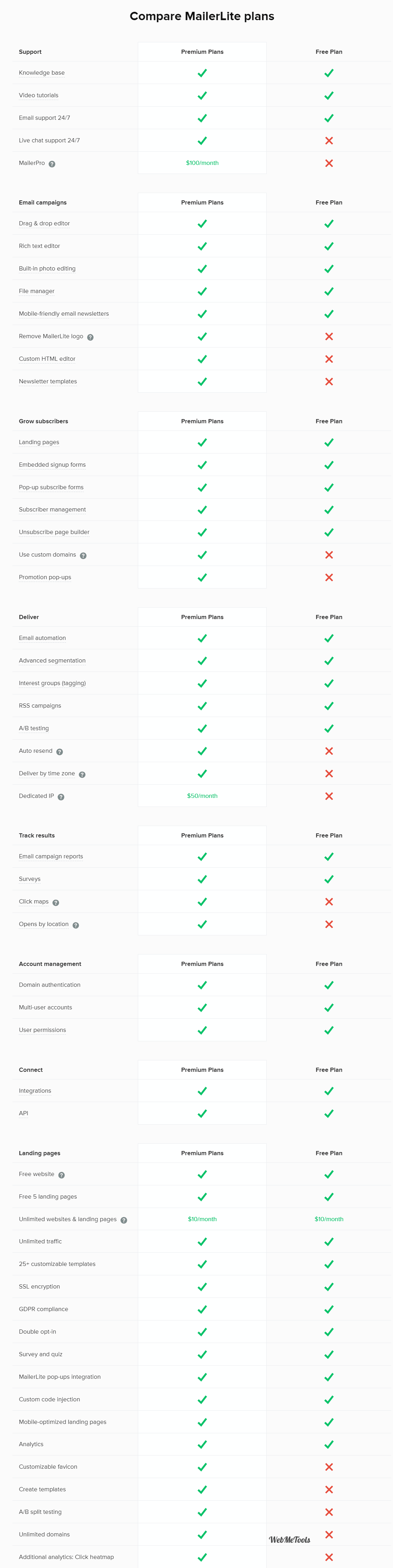Click the $50/month Dedicated IP price
The width and height of the screenshot is (393, 1568).
coord(202,796)
